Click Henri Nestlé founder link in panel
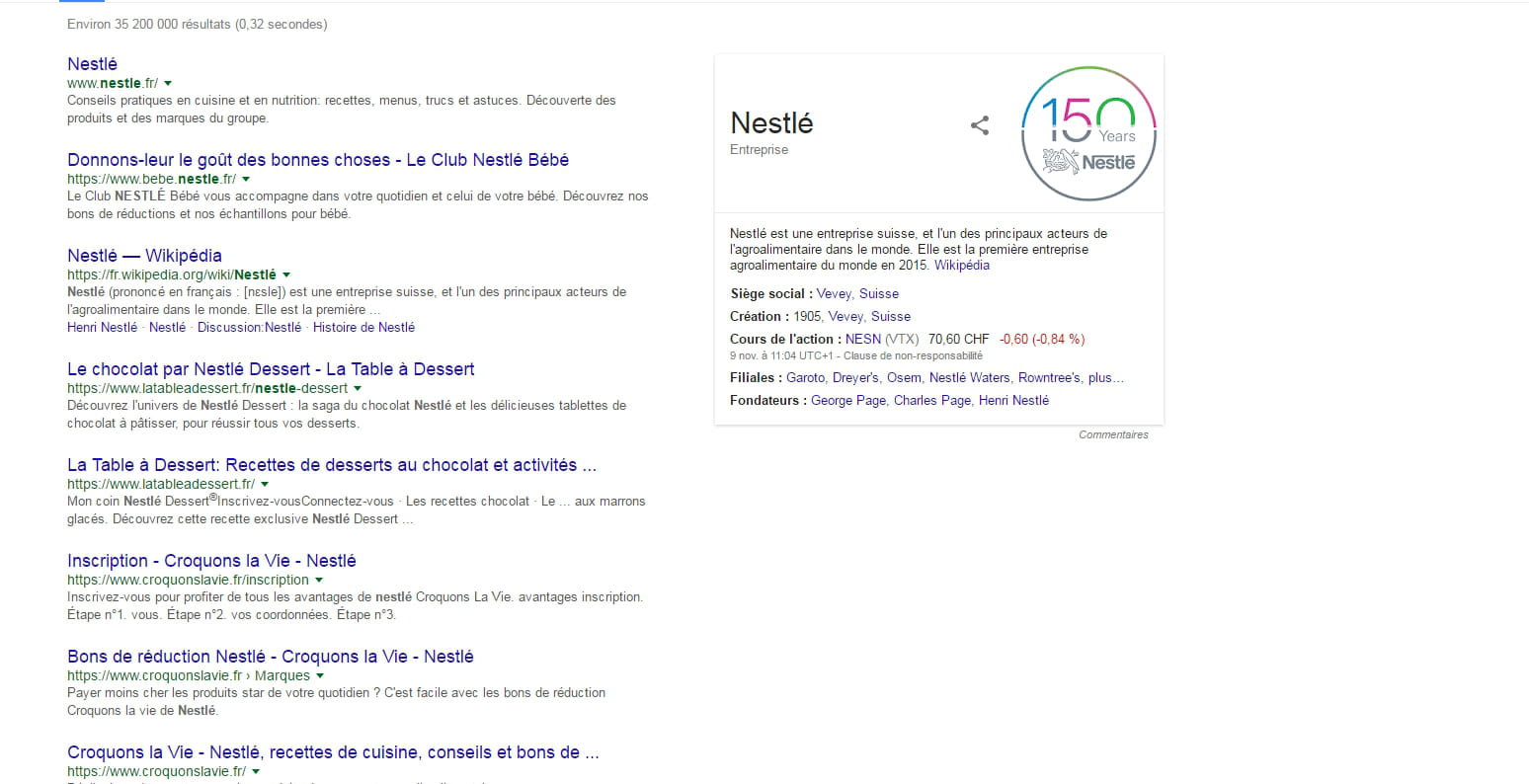Viewport: 1529px width, 784px height. (x=1013, y=401)
